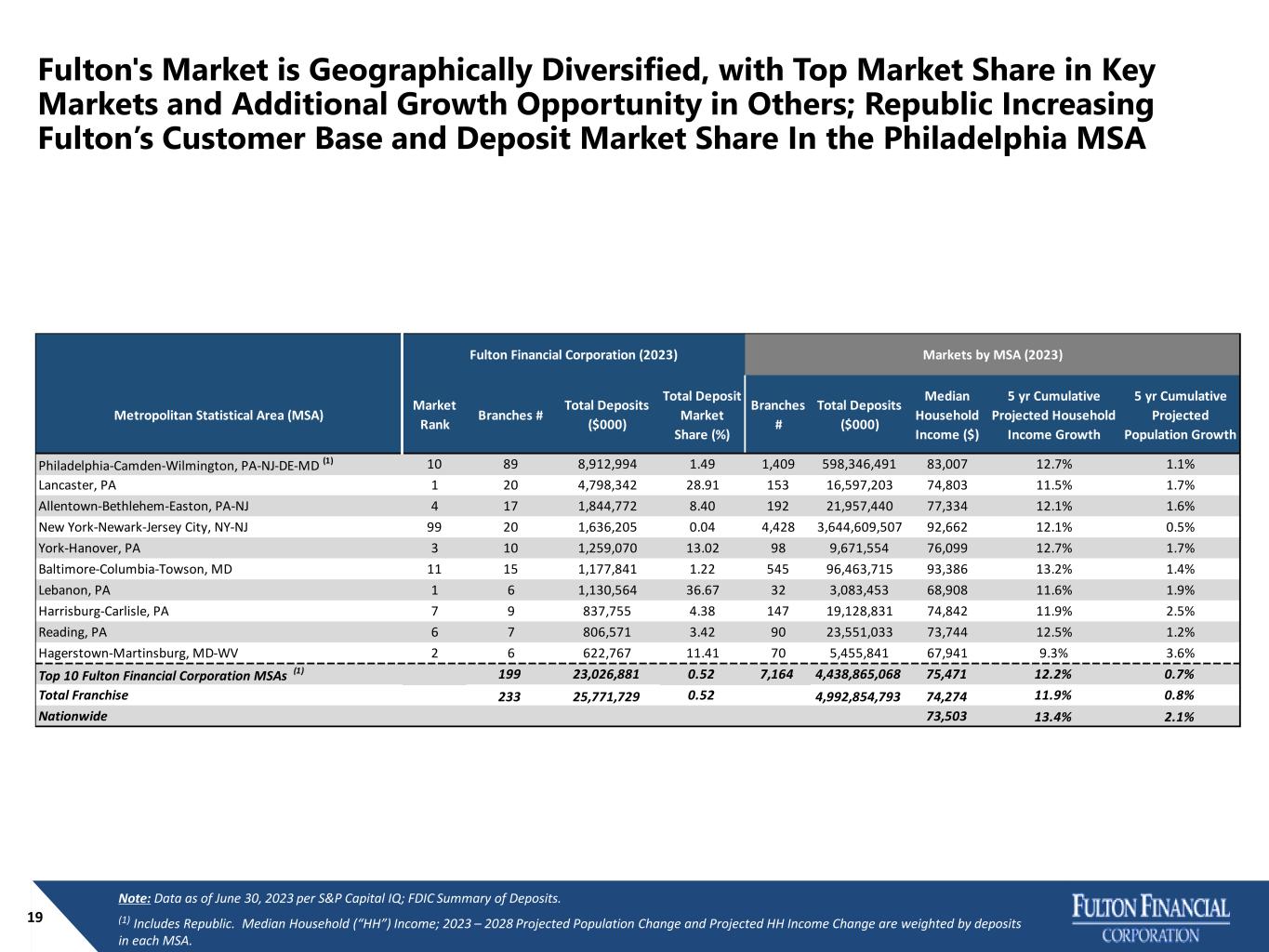1269x952 pixels.
Task: Select the income growth value 9.3%
Action: pyautogui.click(x=1053, y=653)
